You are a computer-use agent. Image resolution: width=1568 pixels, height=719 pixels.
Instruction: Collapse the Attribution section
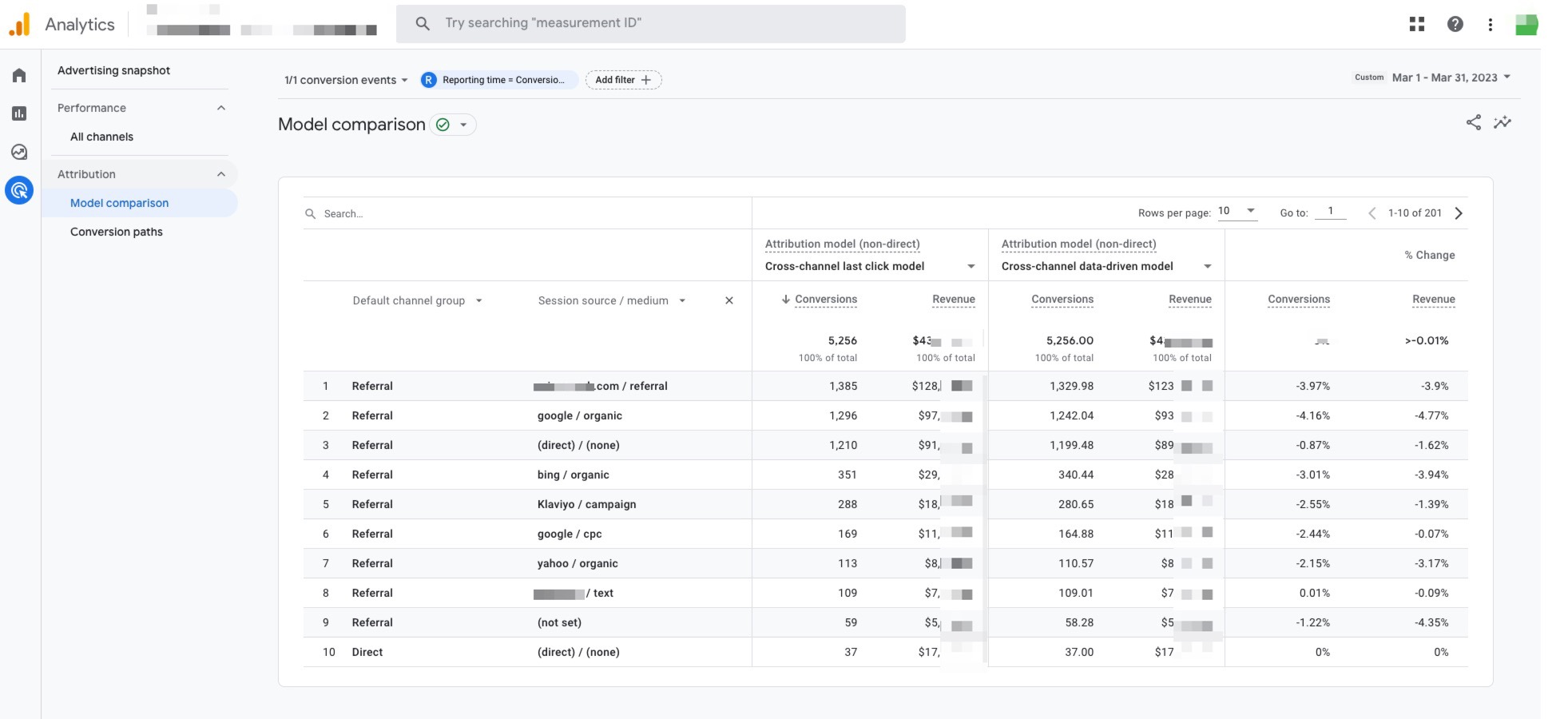221,174
